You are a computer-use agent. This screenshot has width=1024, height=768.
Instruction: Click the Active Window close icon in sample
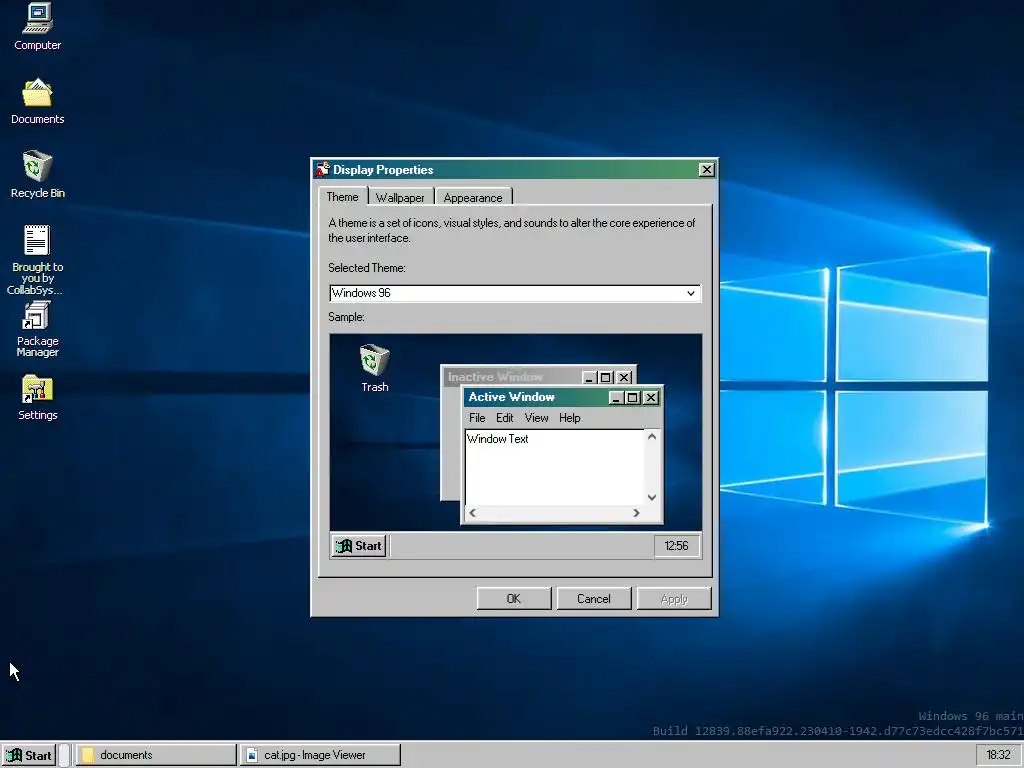click(650, 398)
